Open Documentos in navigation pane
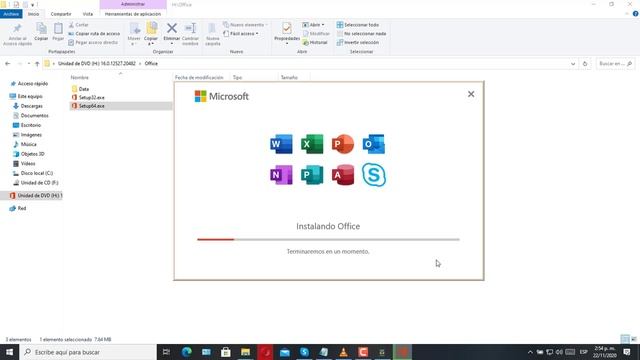This screenshot has height=360, width=640. coord(31,116)
